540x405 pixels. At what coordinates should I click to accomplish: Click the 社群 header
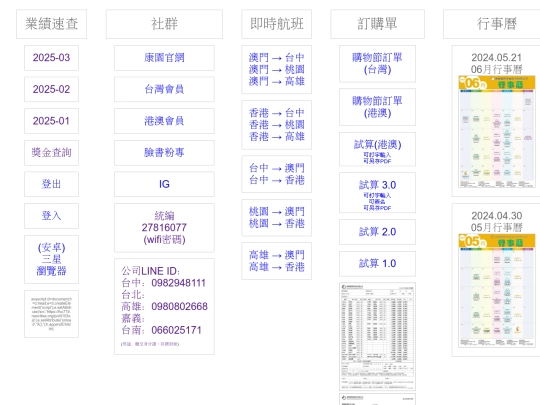(x=164, y=24)
